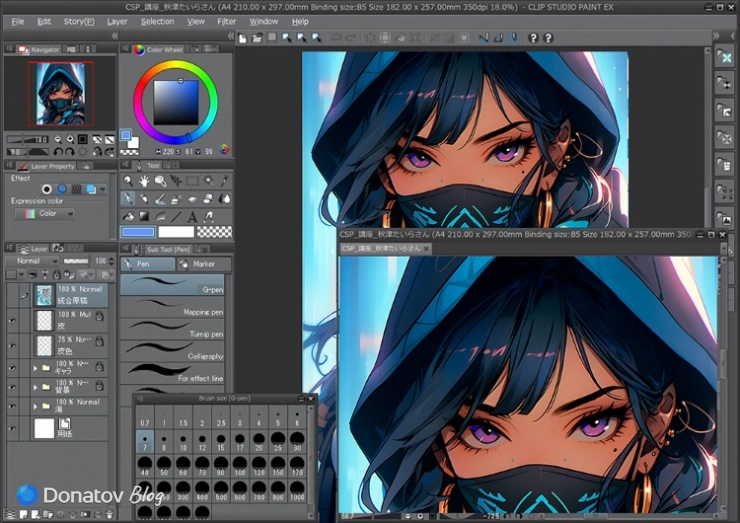This screenshot has width=740, height=523.
Task: Choose the G-pen sub tool
Action: (x=172, y=285)
